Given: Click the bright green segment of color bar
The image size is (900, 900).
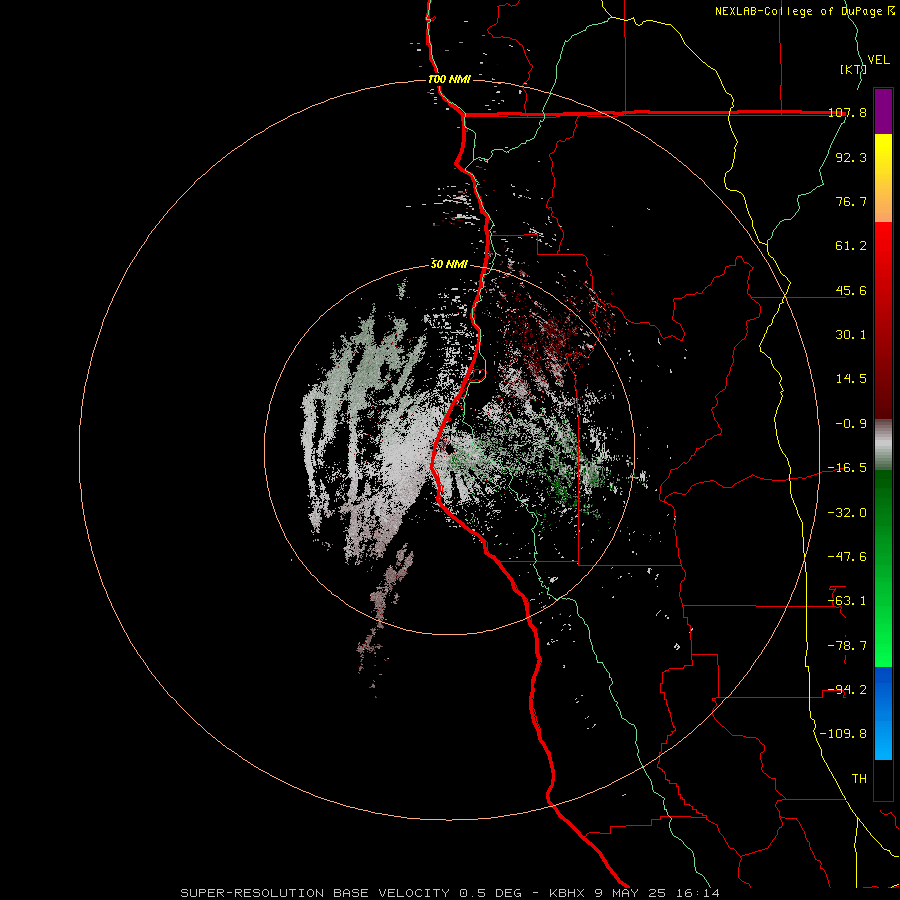Looking at the screenshot, I should point(883,568).
